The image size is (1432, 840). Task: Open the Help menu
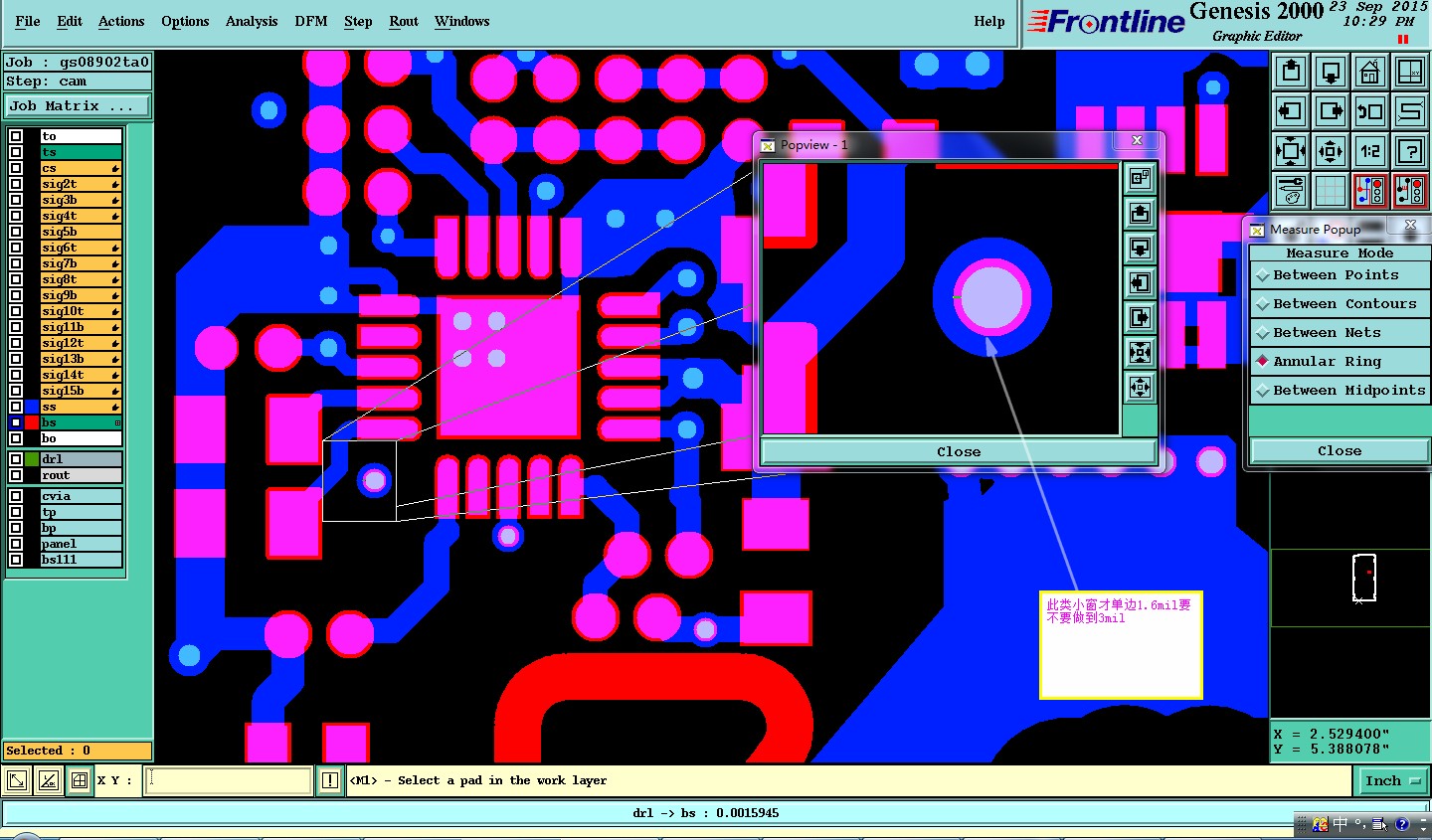click(x=989, y=21)
